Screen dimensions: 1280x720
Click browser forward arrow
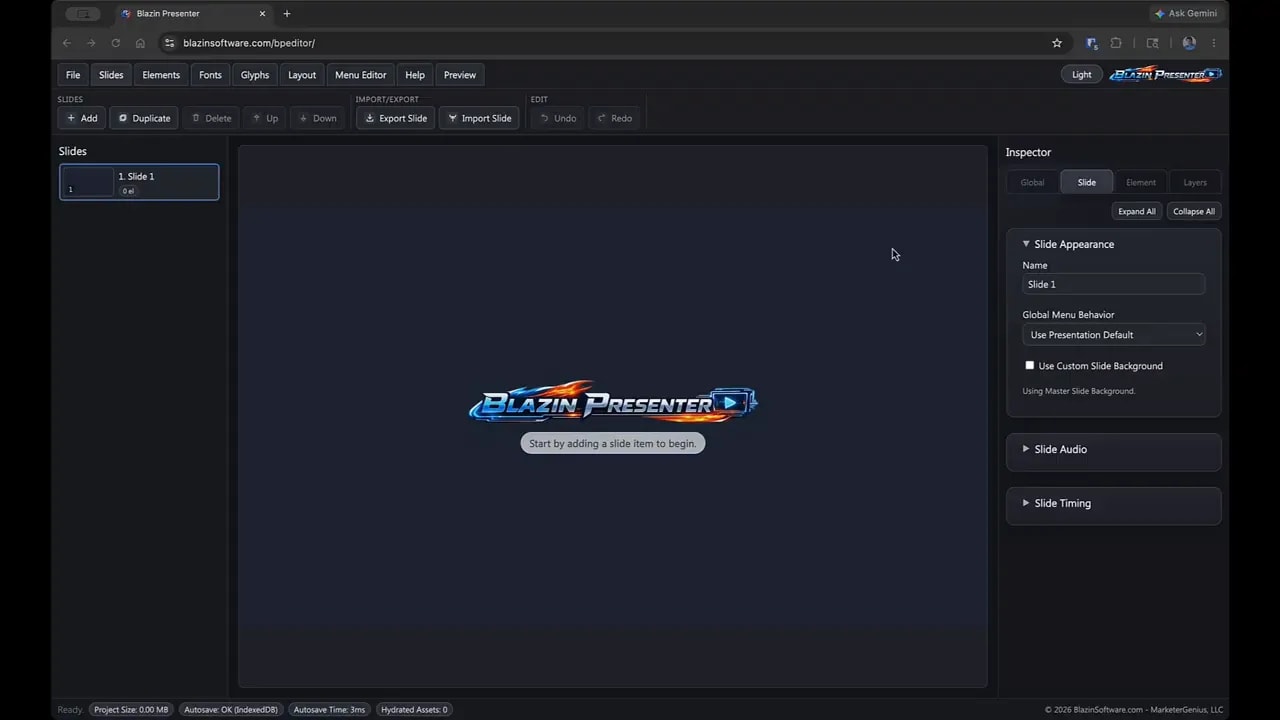(91, 43)
